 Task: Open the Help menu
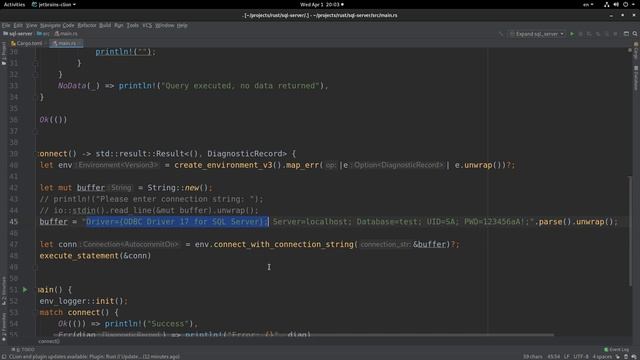click(x=182, y=25)
